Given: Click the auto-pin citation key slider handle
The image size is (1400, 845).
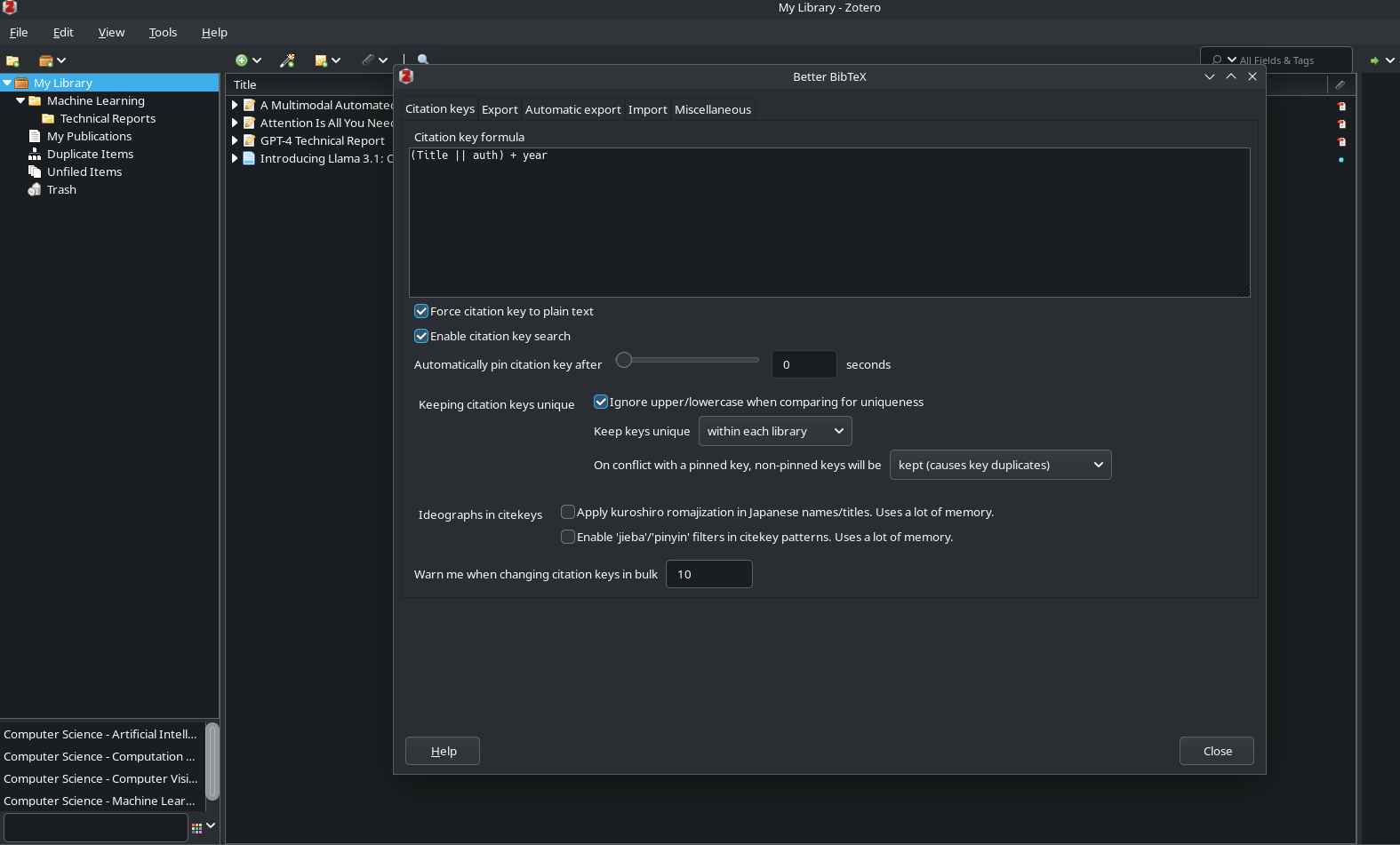Looking at the screenshot, I should point(624,360).
